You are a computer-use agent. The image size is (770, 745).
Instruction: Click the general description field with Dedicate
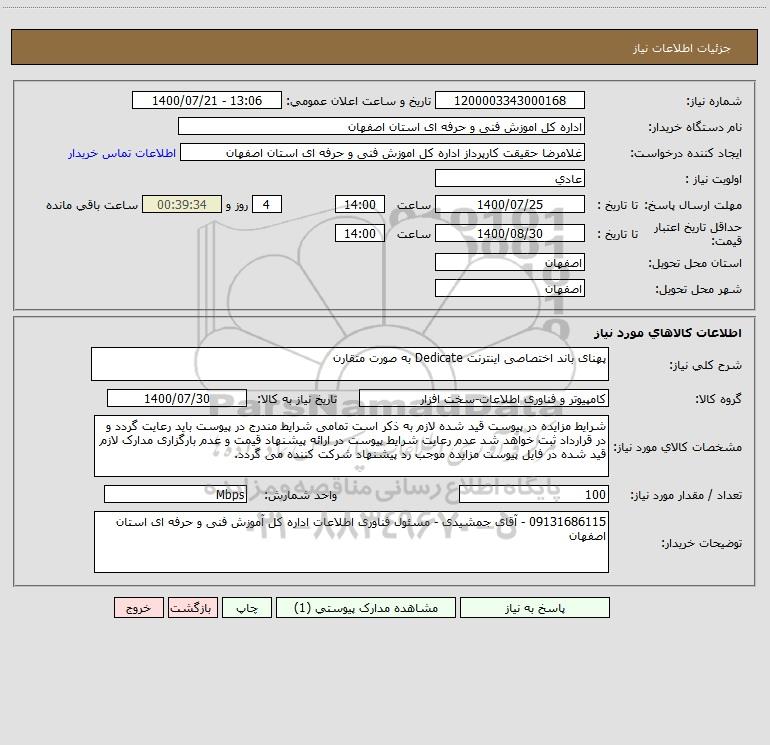pos(350,364)
